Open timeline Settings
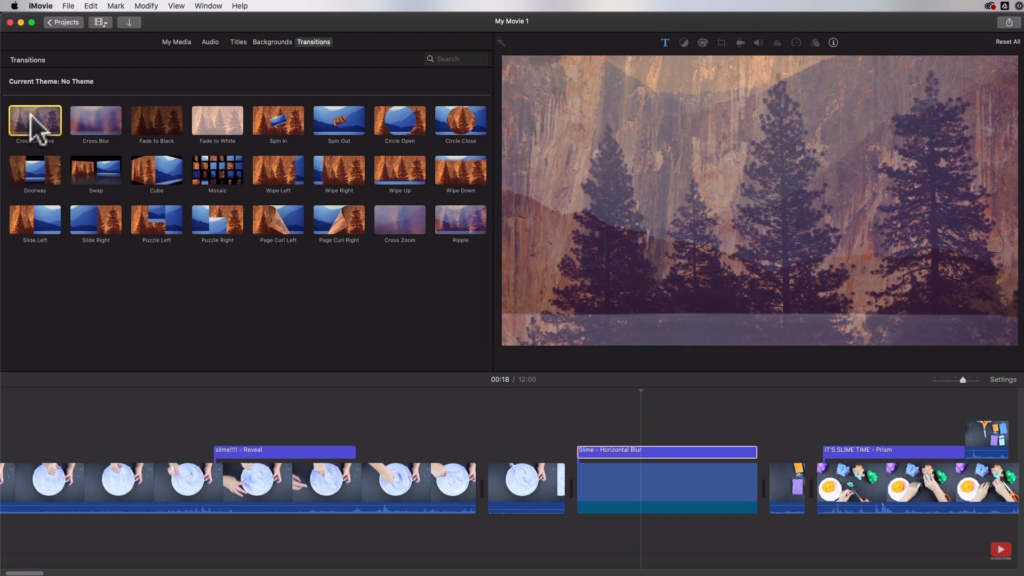 coord(1003,379)
